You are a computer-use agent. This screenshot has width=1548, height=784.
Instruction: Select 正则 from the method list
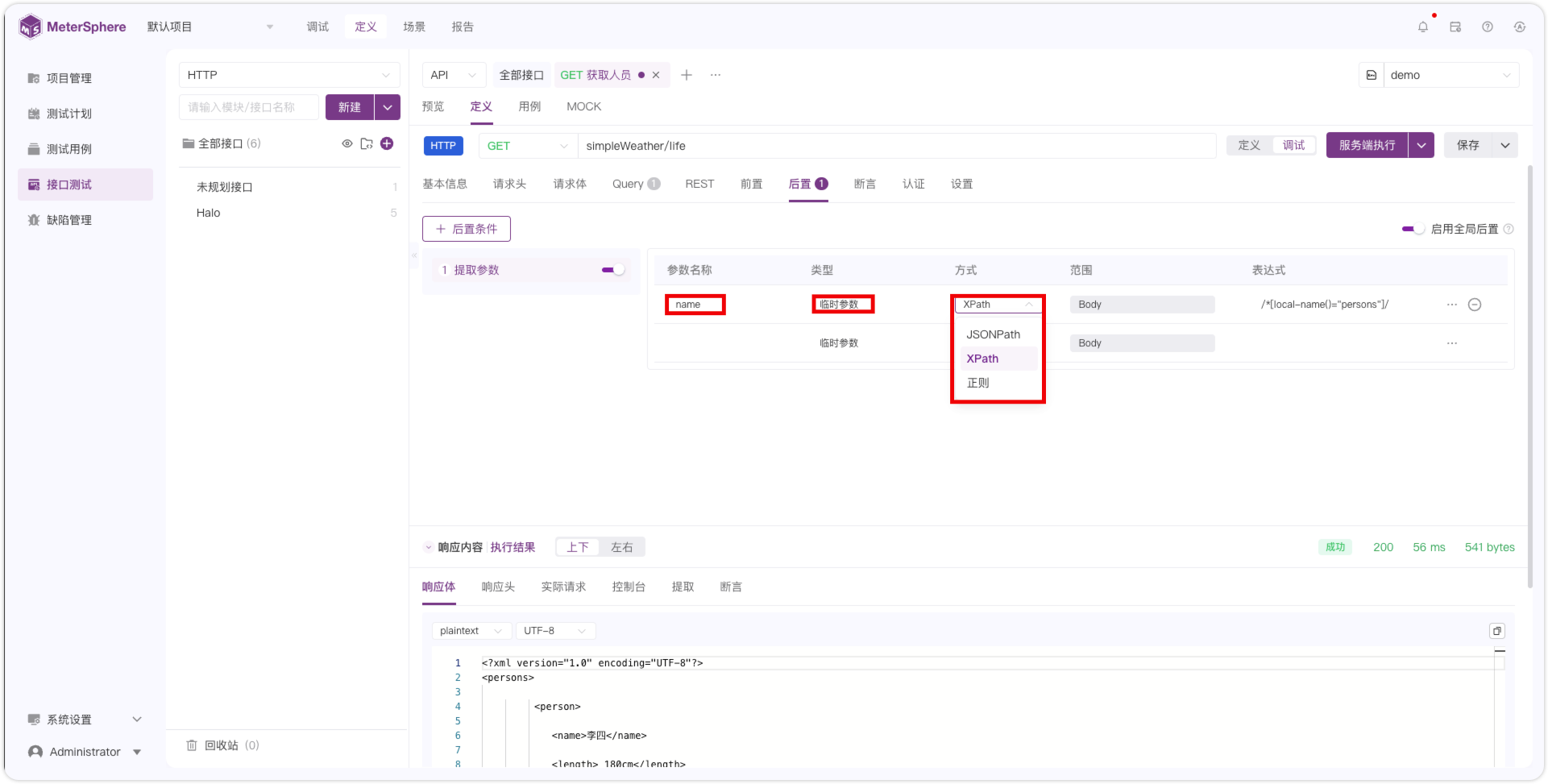[998, 383]
